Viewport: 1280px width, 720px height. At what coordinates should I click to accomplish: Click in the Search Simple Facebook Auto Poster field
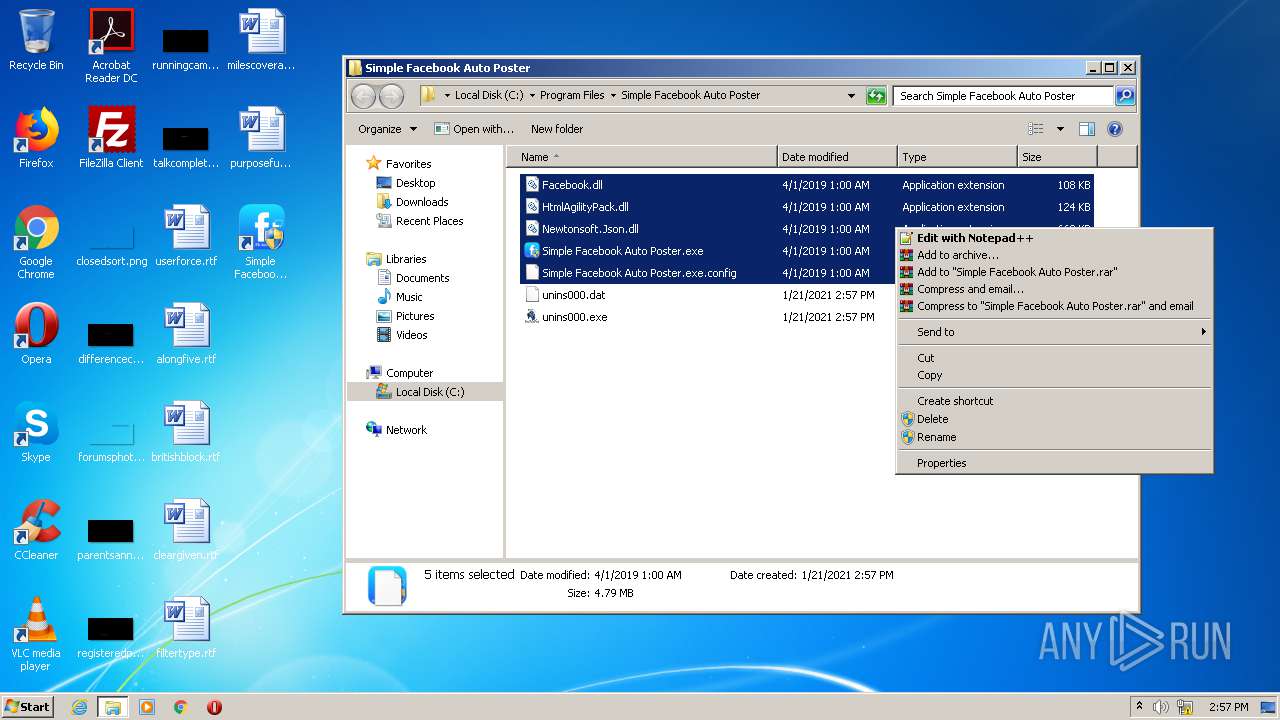tap(1003, 96)
